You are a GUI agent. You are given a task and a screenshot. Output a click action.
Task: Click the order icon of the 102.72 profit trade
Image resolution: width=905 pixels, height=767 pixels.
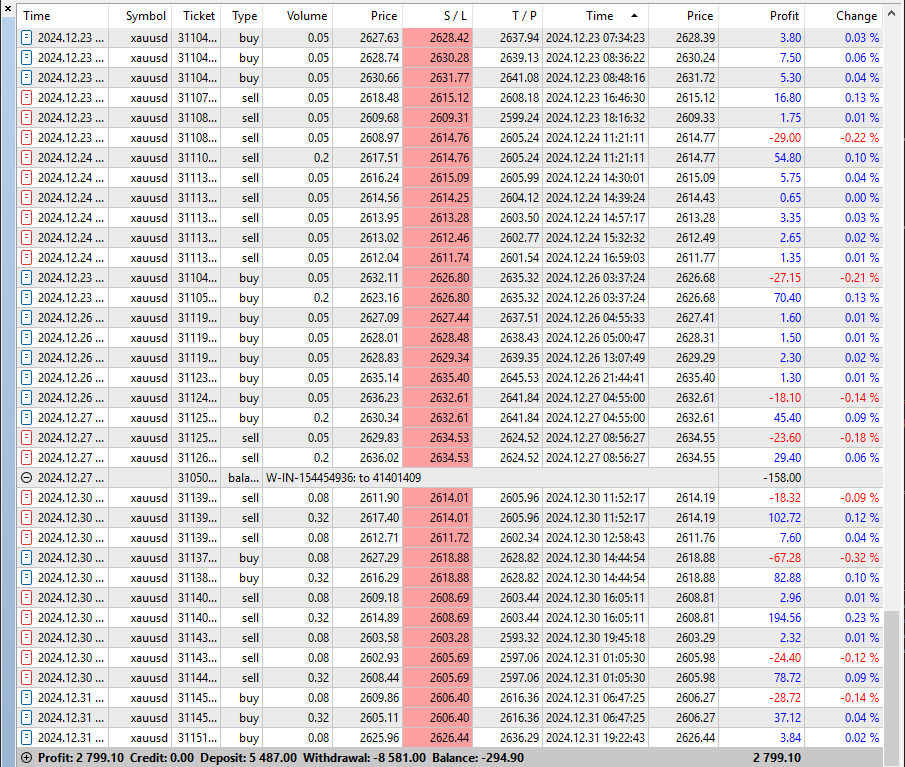[x=27, y=518]
